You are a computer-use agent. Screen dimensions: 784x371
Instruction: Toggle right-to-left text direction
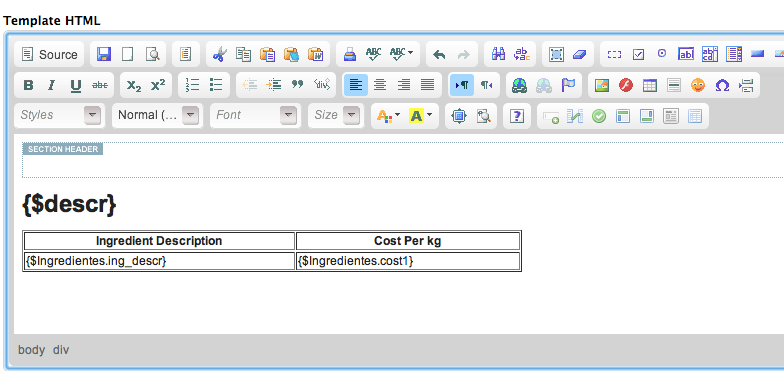tap(486, 85)
